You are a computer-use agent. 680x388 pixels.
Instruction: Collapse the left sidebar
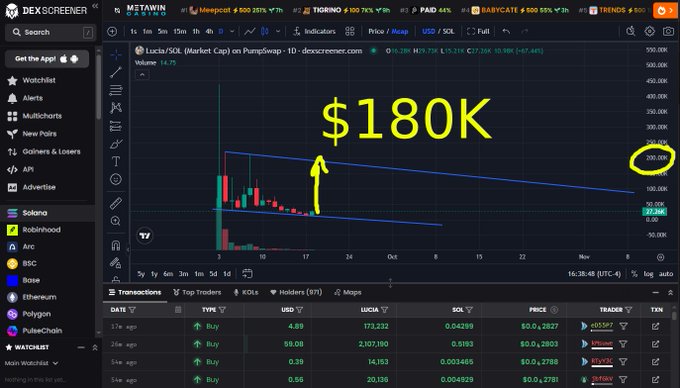[95, 6]
